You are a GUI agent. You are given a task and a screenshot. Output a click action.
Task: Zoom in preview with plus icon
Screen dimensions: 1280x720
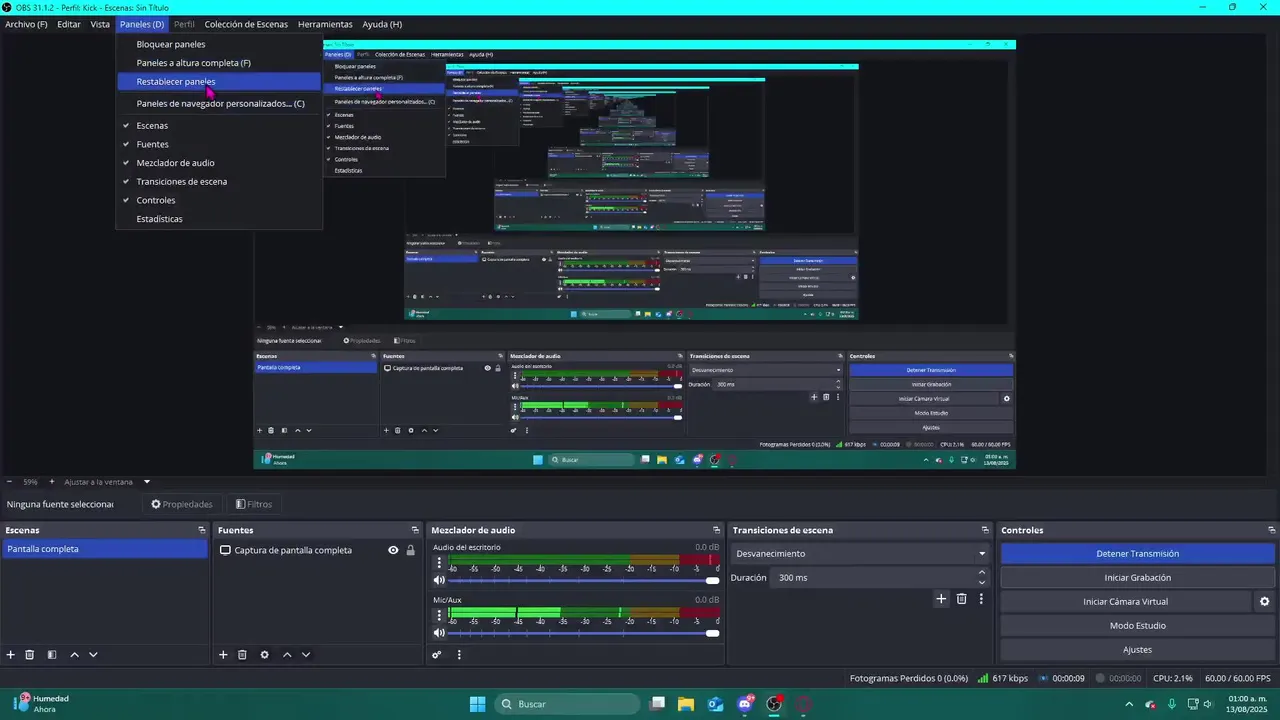[x=51, y=482]
